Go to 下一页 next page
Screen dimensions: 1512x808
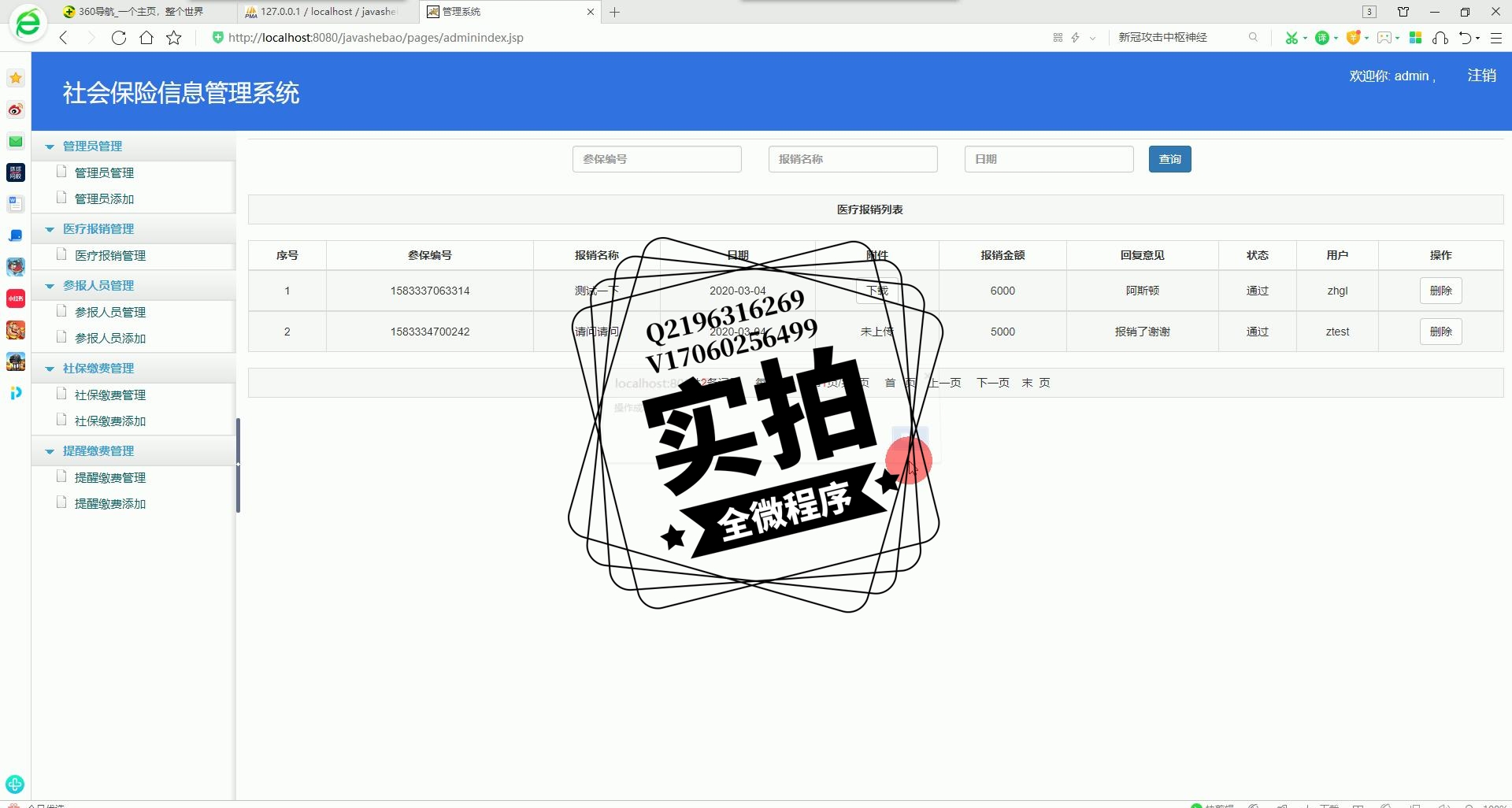pos(992,383)
